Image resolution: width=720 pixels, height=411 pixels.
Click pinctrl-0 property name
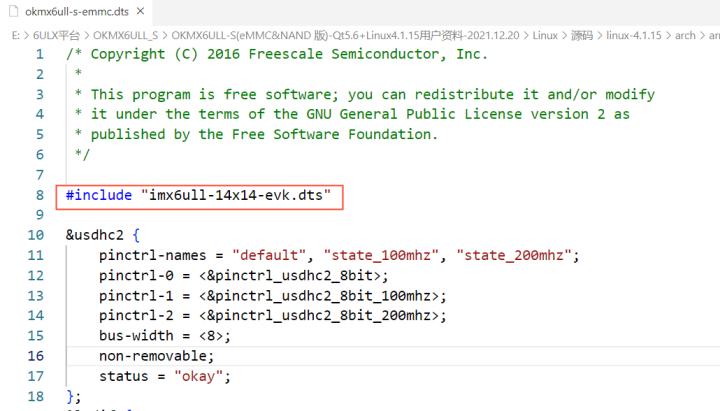[136, 276]
